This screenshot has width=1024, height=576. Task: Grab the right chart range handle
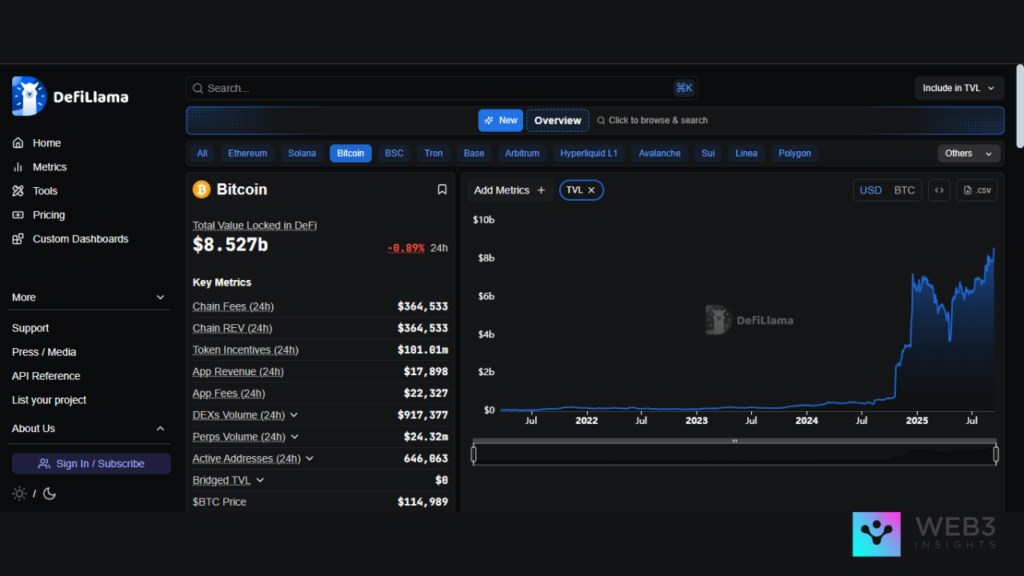click(x=995, y=454)
